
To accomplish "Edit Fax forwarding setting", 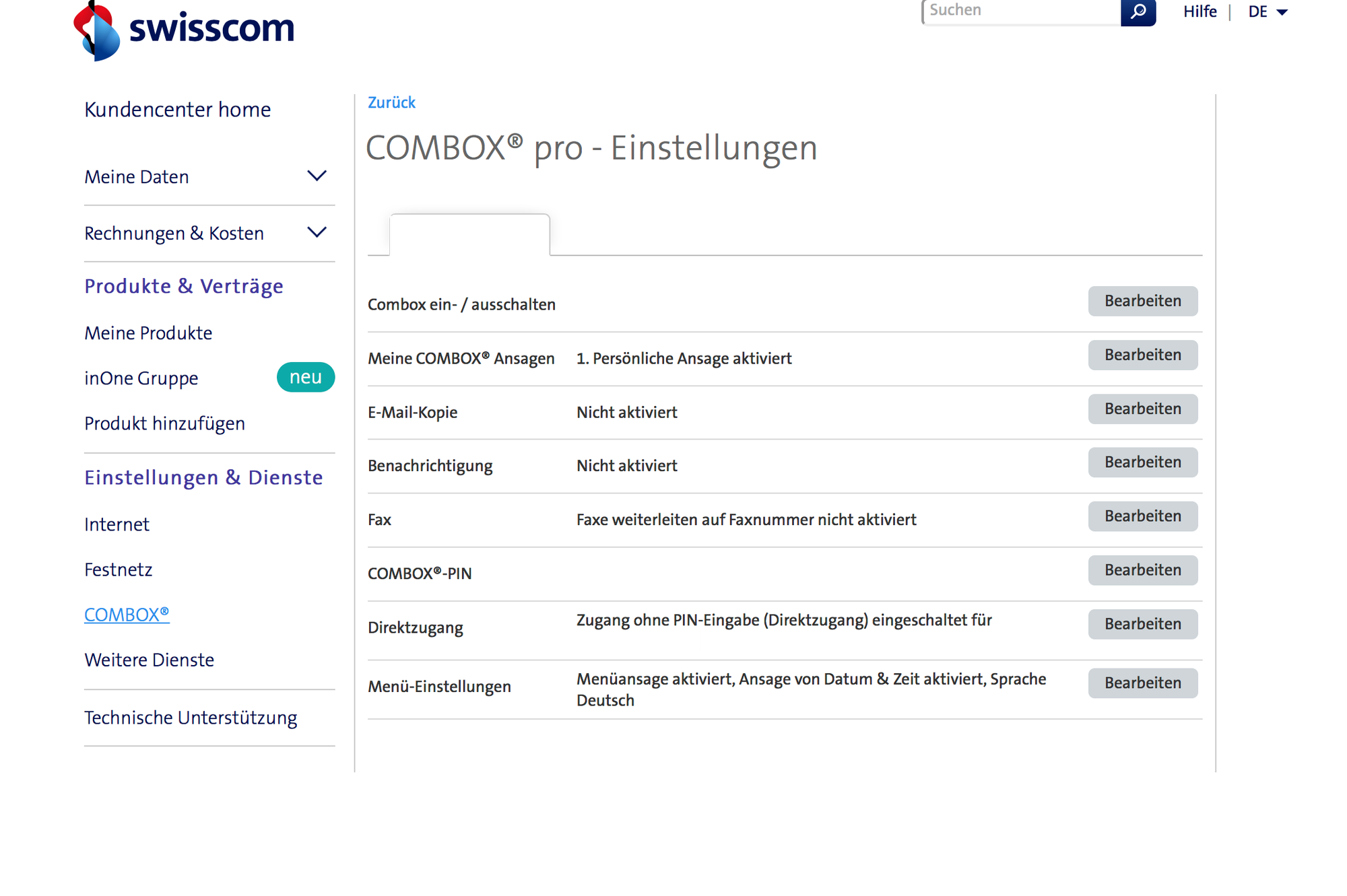I will click(x=1142, y=516).
